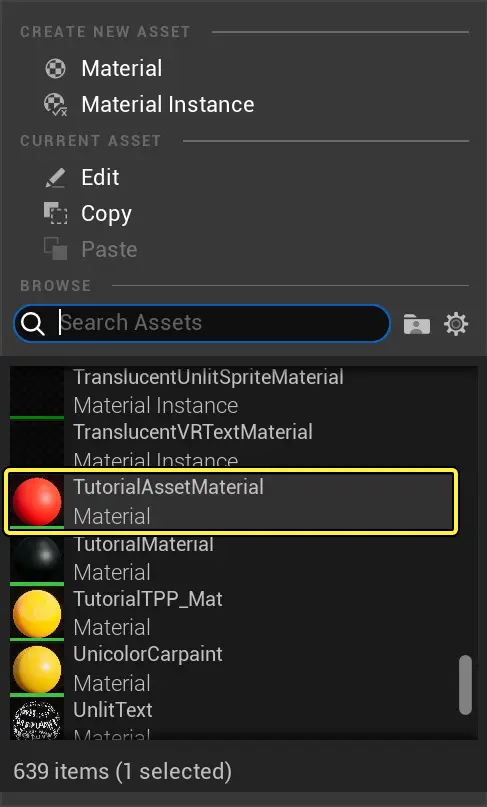This screenshot has height=807, width=487.
Task: Click the grayed-out Paste icon
Action: (55, 250)
